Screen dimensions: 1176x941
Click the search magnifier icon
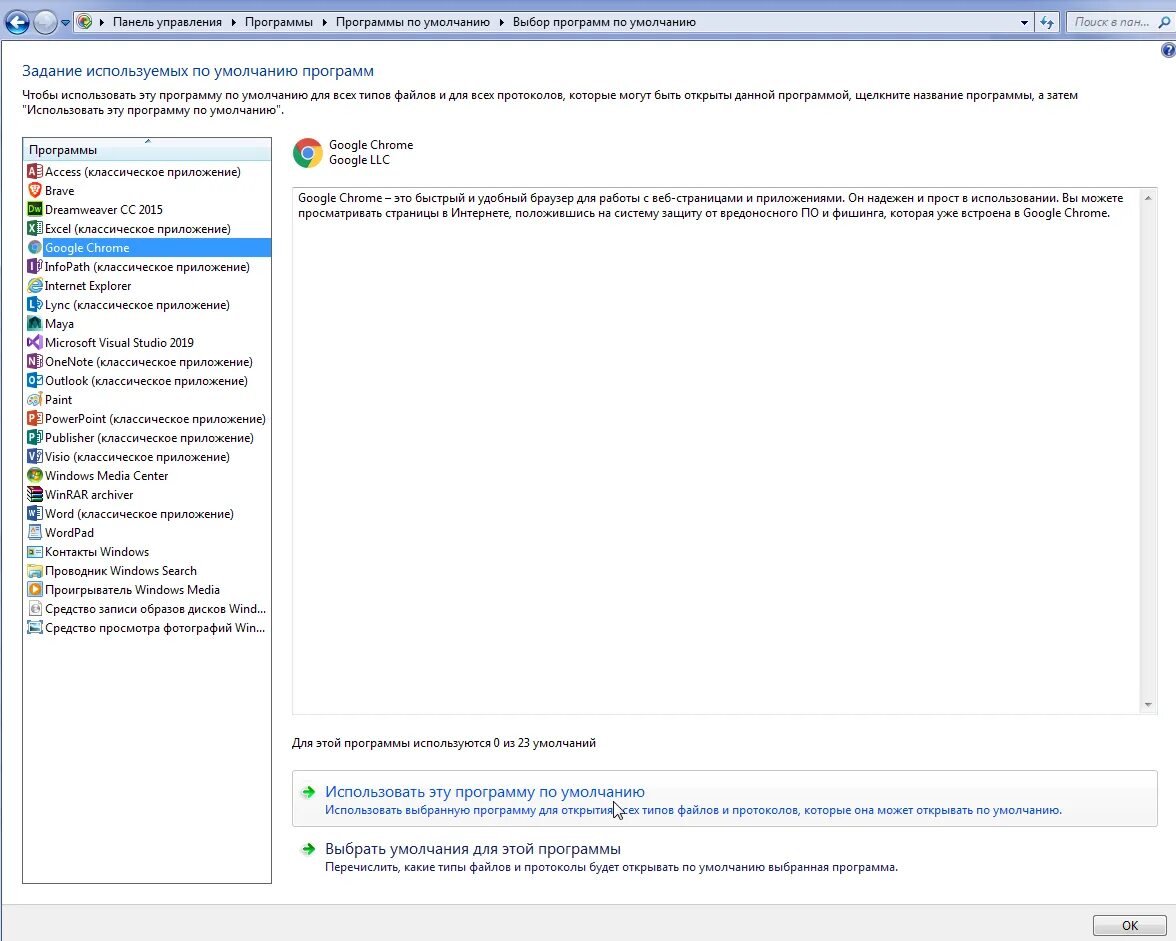pos(1164,22)
